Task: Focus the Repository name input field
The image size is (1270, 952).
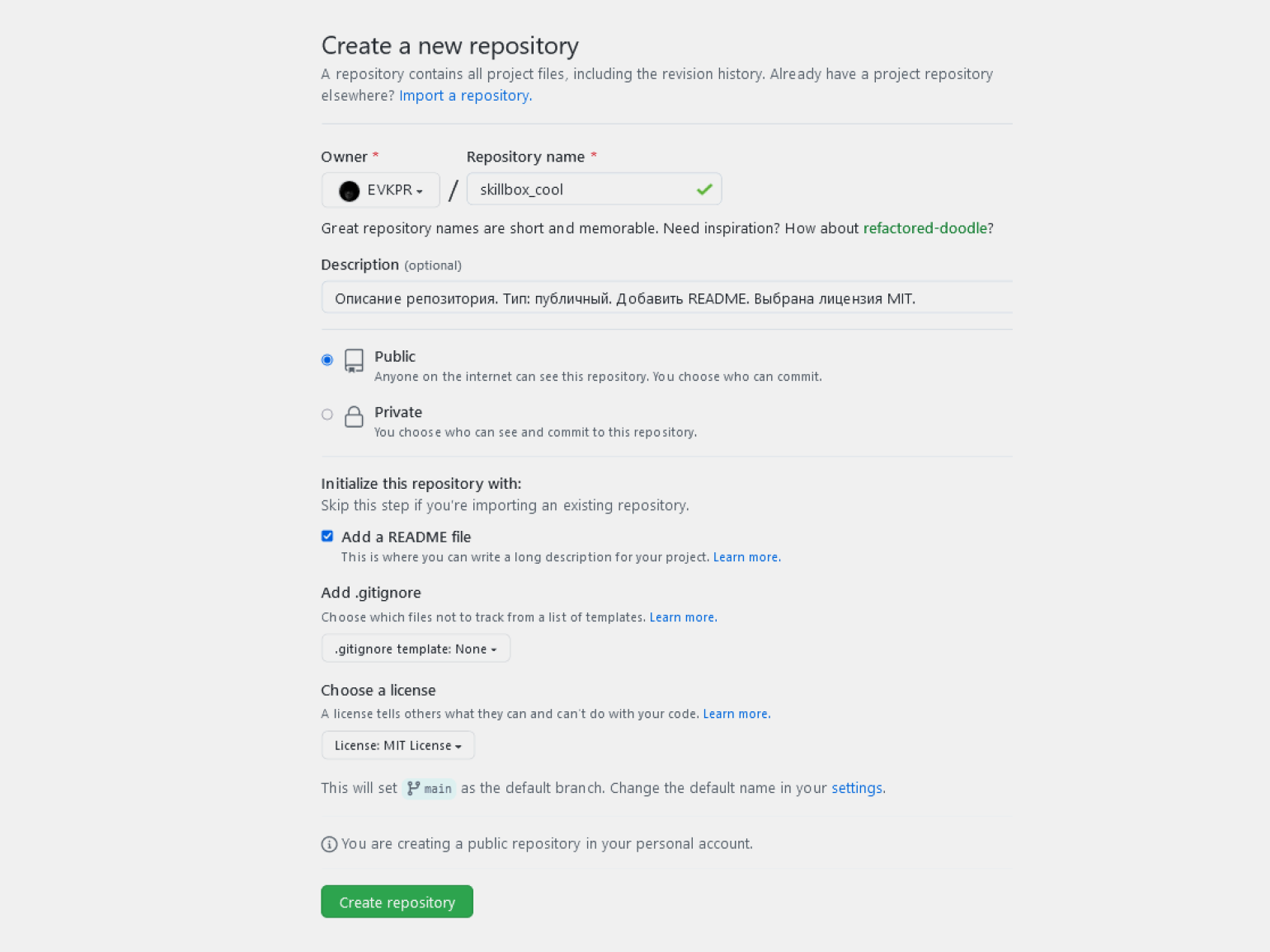Action: coord(581,190)
